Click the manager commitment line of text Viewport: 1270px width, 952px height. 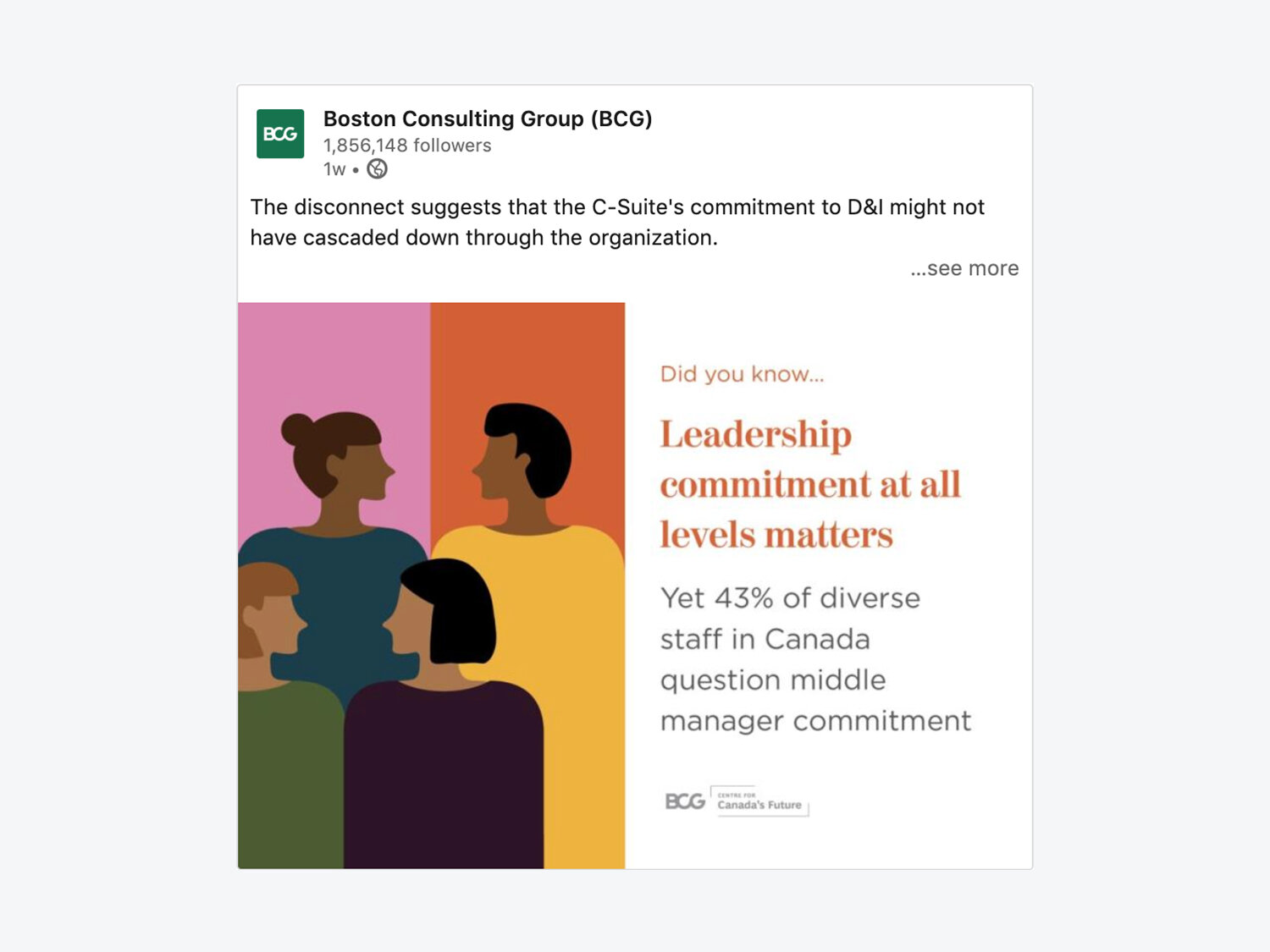coord(816,721)
